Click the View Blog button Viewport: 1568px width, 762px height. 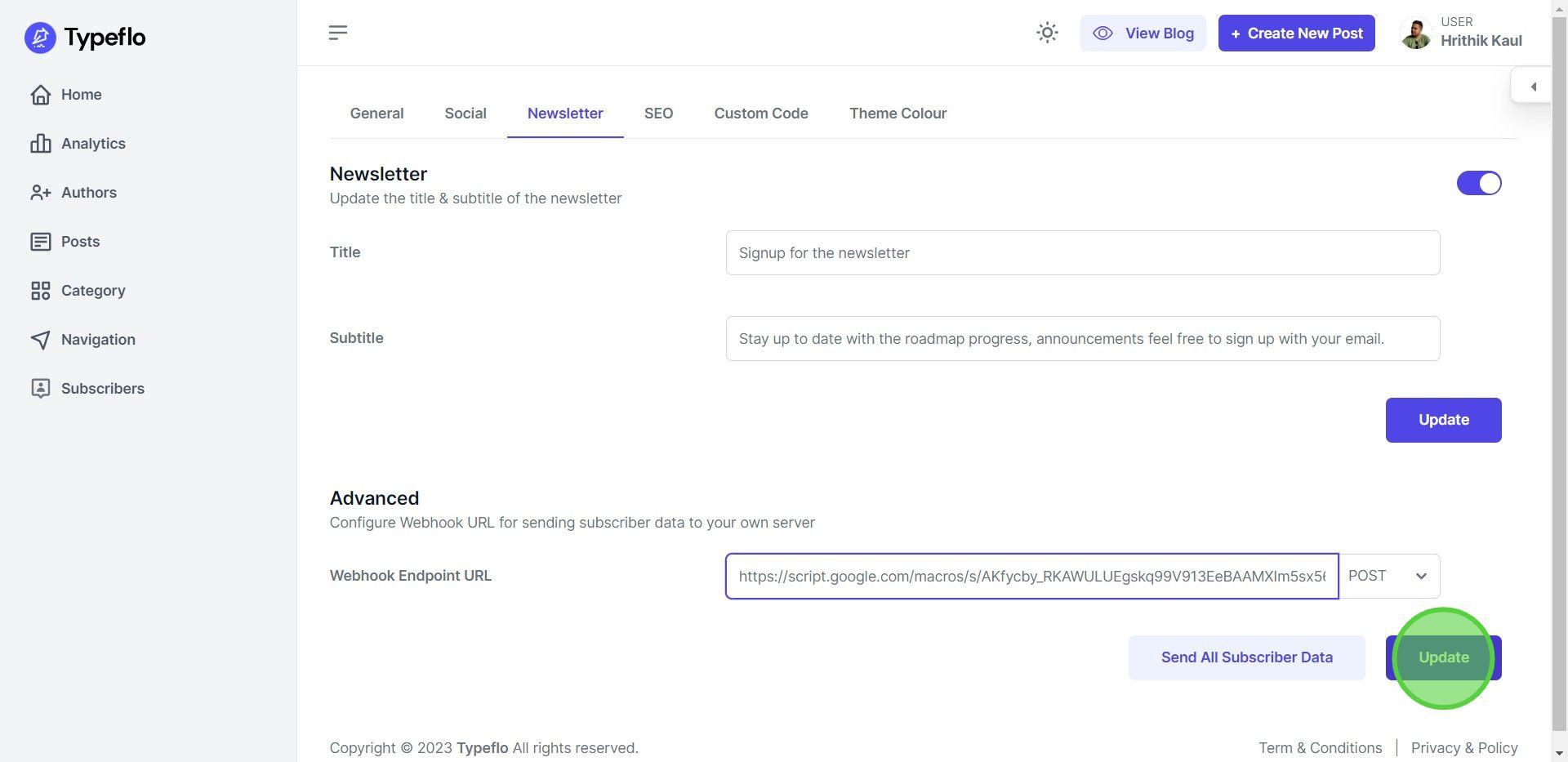pos(1143,33)
